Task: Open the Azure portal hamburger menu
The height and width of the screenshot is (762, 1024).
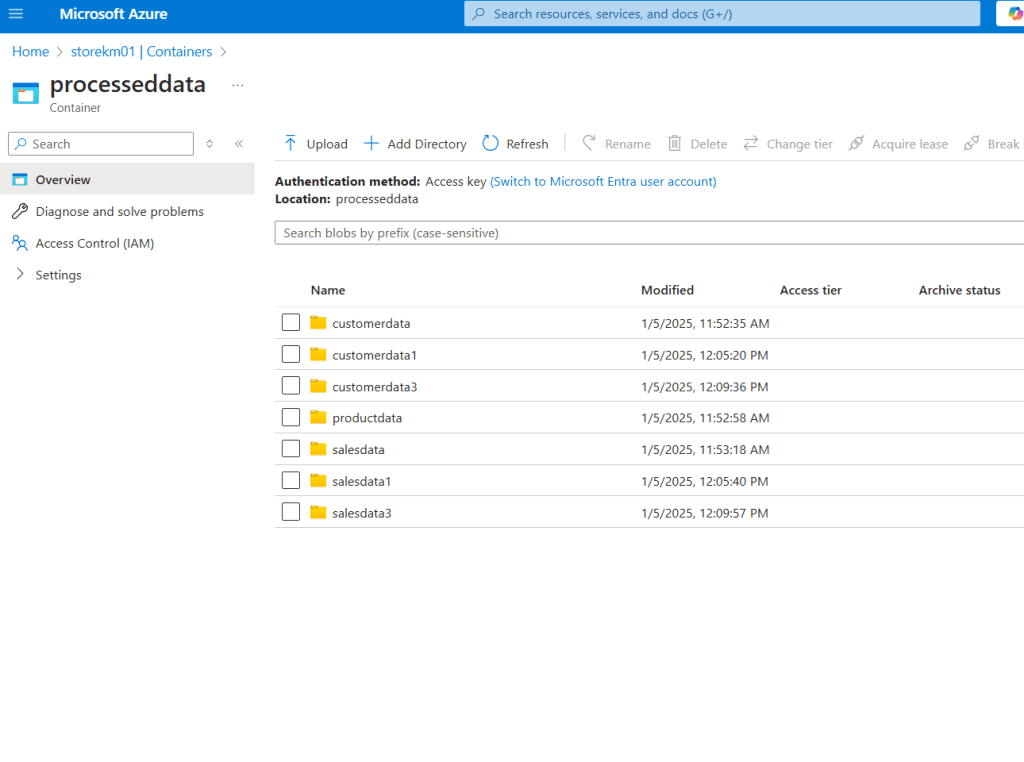Action: click(x=16, y=14)
